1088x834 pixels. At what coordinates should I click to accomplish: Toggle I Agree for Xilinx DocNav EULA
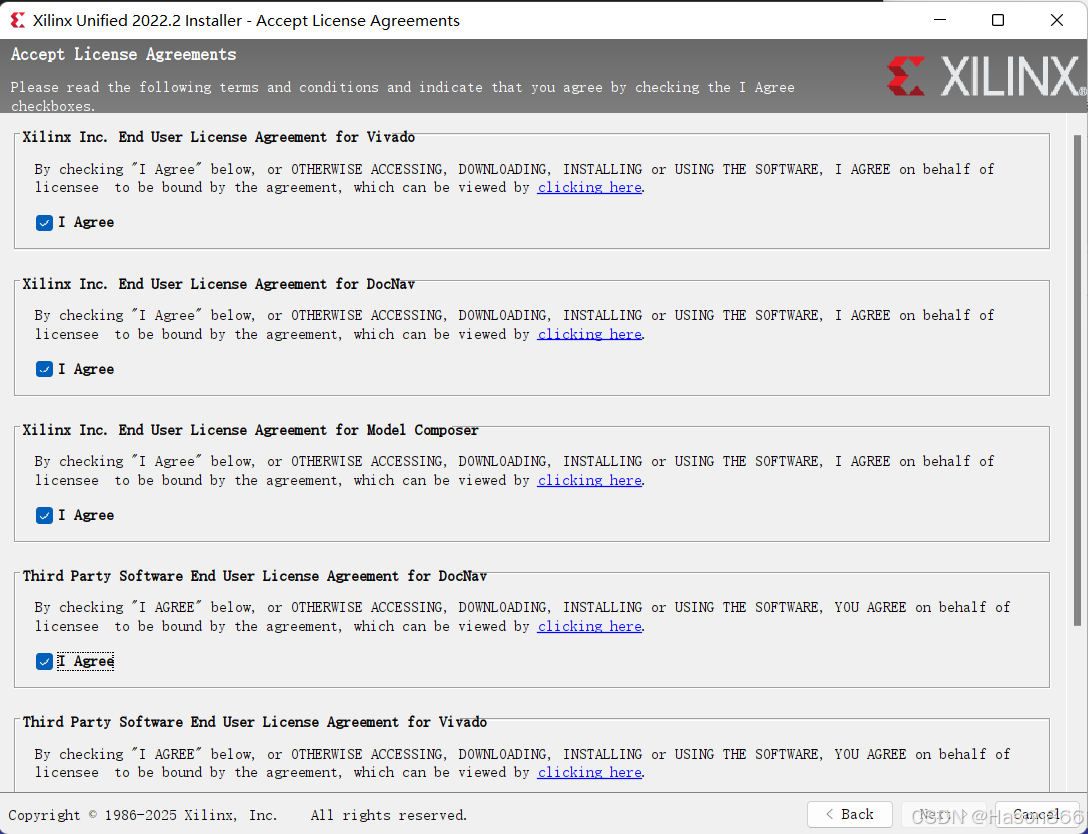click(44, 369)
